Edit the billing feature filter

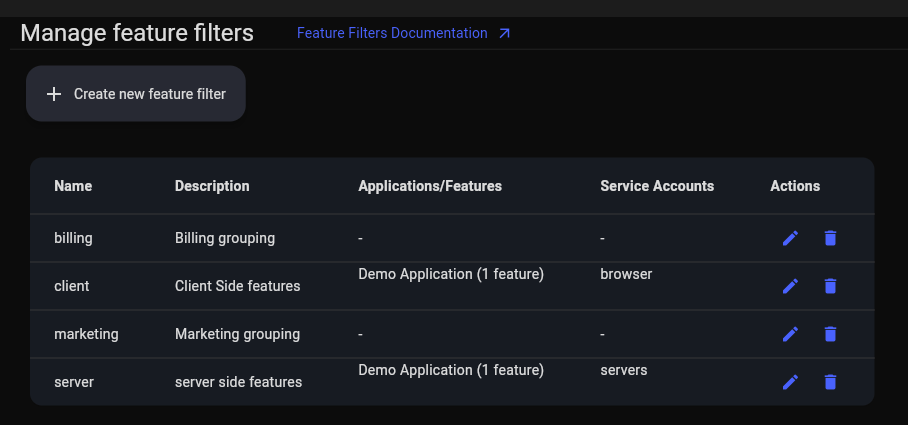click(790, 238)
